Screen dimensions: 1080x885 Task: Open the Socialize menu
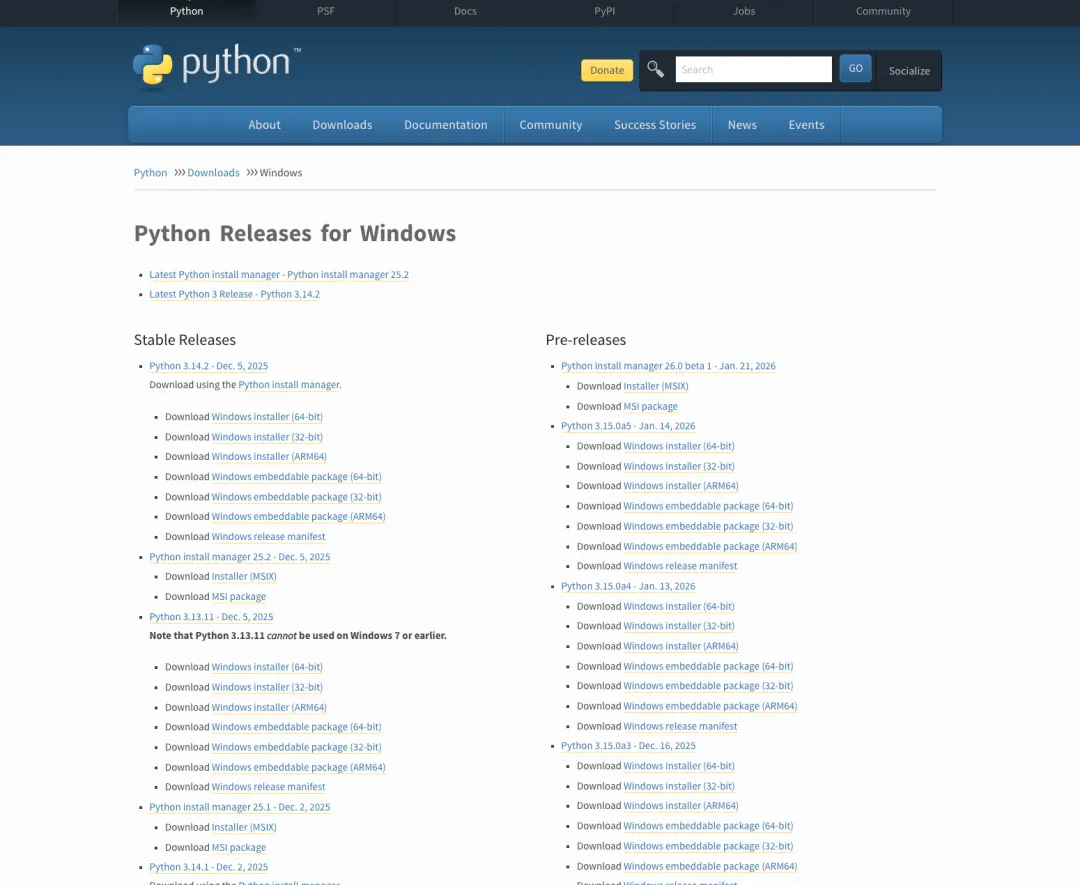point(909,71)
